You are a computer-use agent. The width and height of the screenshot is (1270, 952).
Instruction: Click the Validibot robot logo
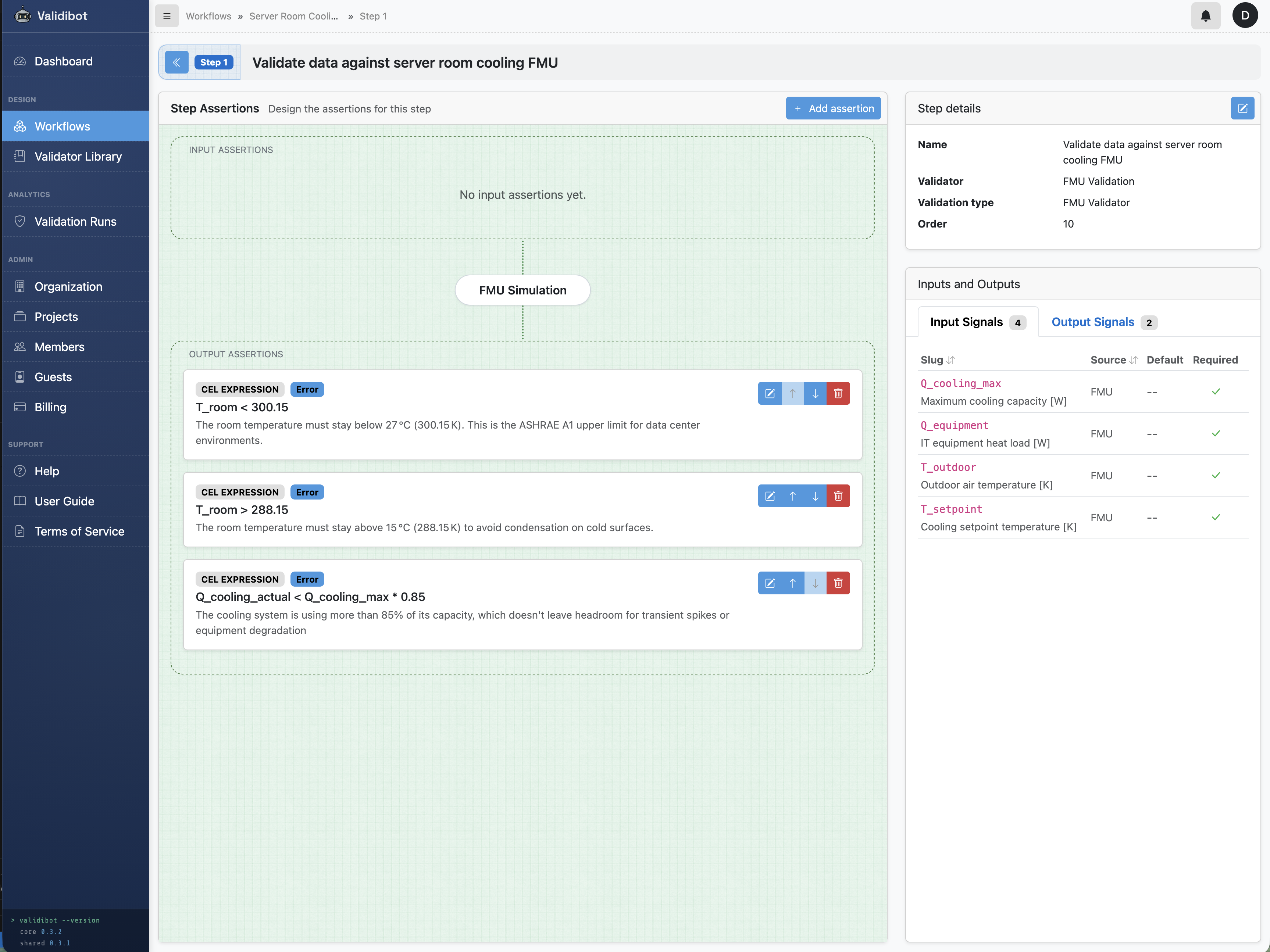(22, 15)
